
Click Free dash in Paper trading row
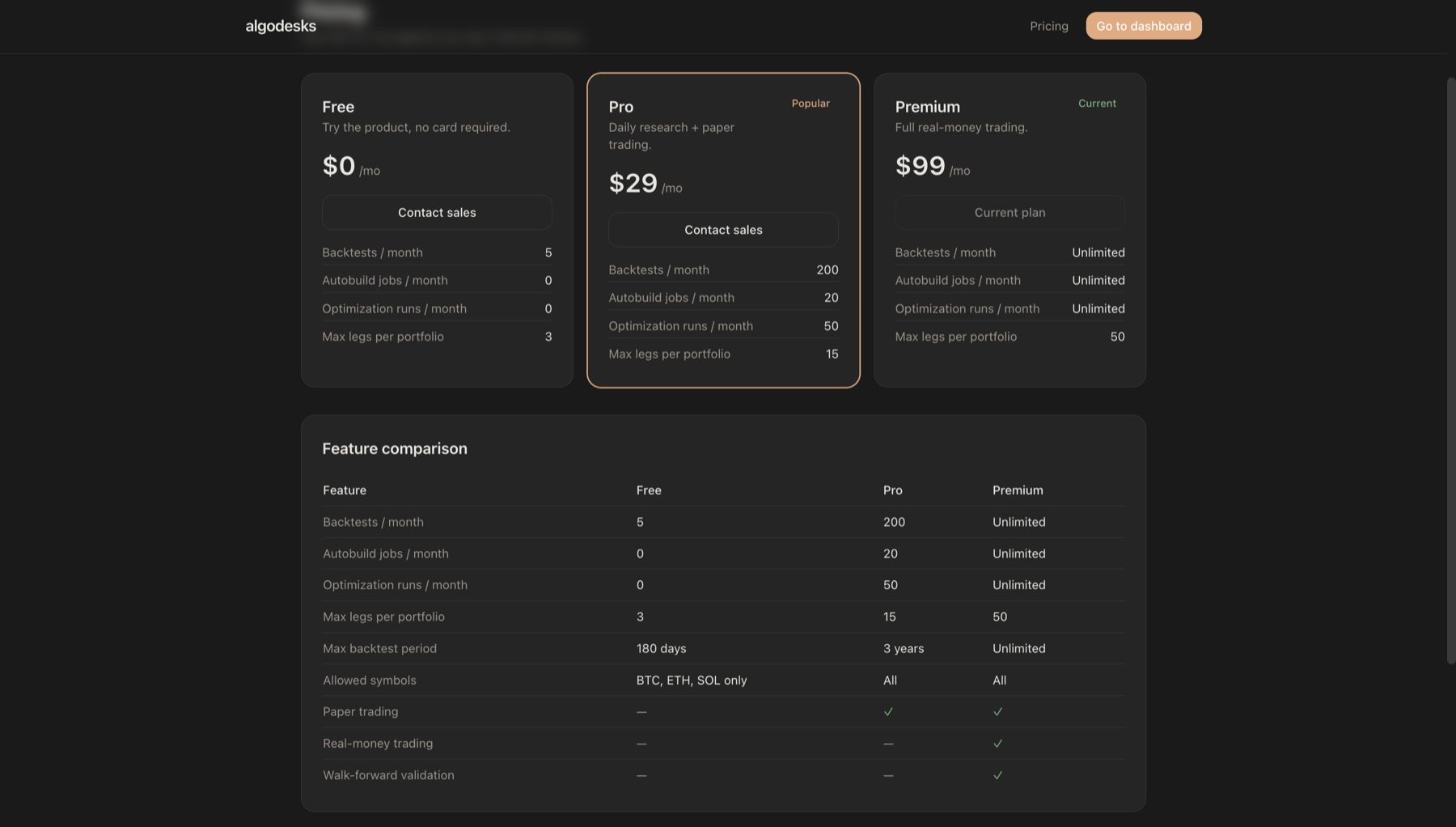[641, 712]
